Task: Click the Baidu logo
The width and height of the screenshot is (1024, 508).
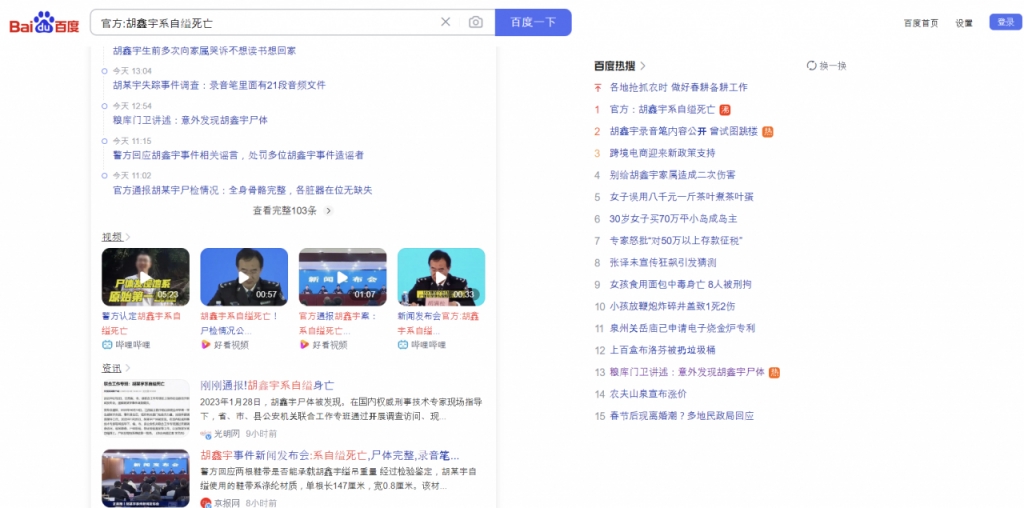Action: (44, 23)
